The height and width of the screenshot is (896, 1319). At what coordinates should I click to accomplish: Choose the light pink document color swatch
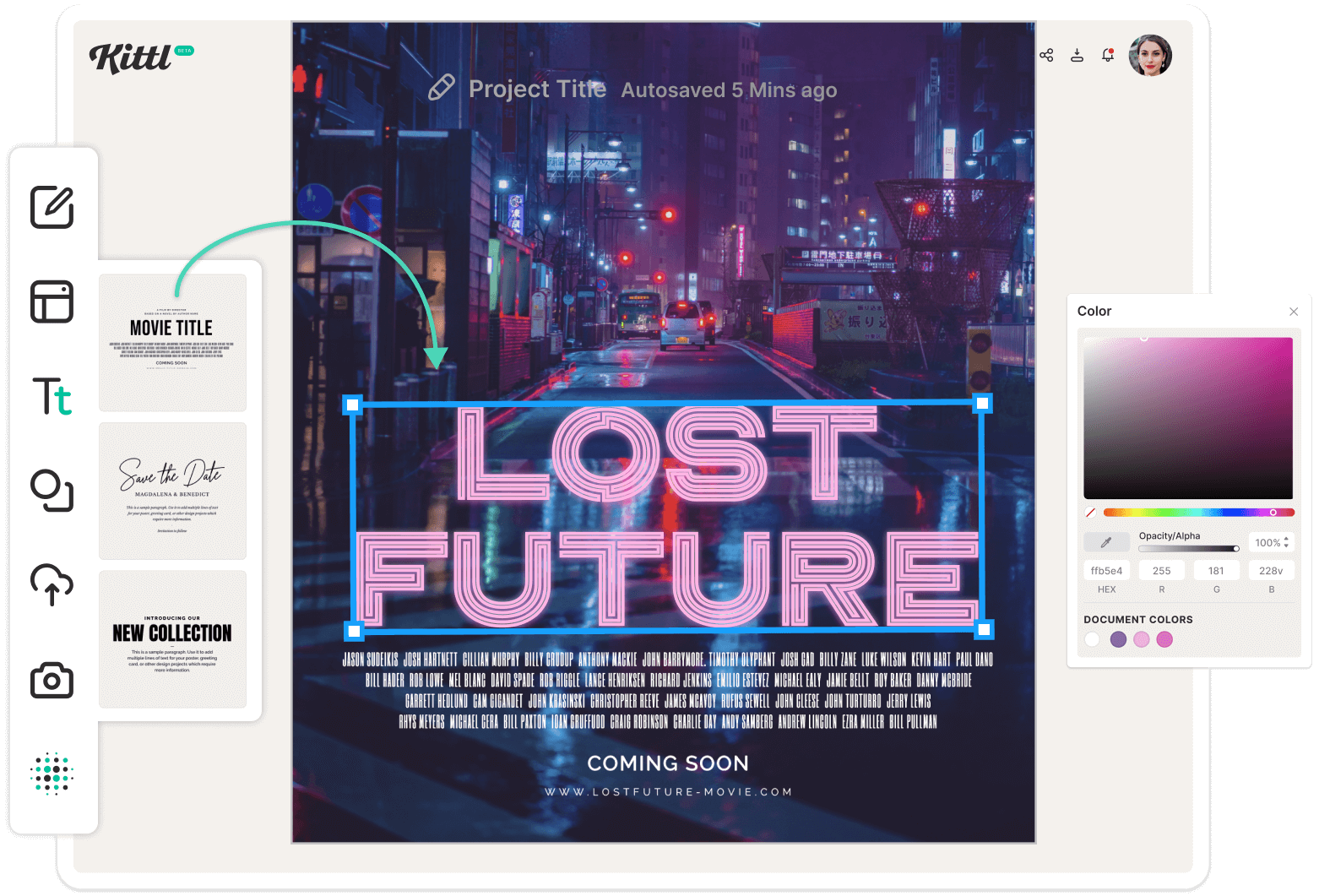point(1142,639)
